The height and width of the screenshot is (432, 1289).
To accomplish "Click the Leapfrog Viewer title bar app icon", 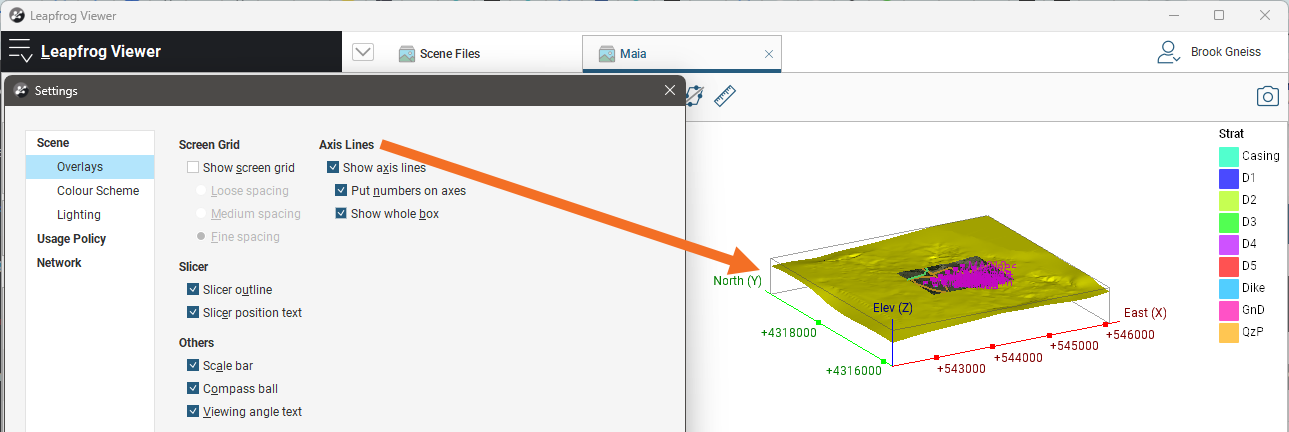I will 16,15.
